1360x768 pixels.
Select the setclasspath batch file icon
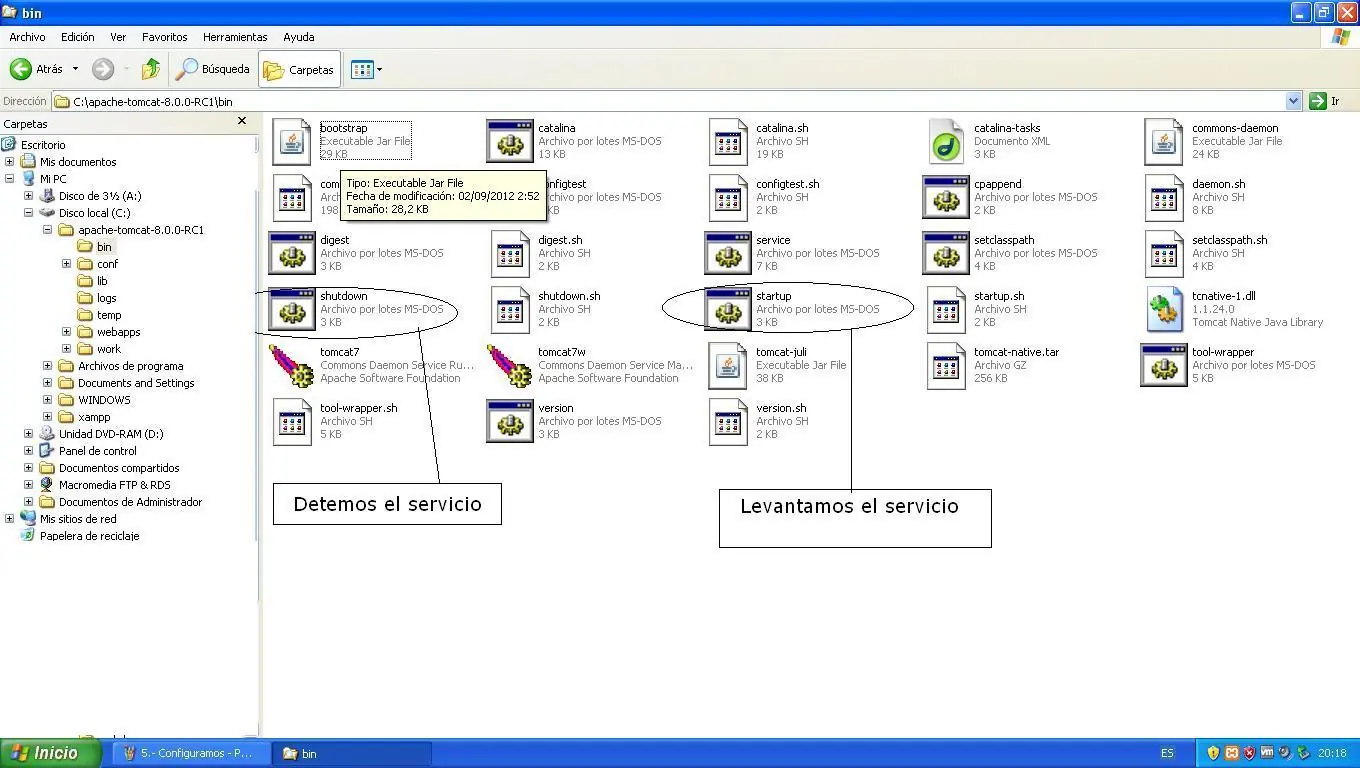pyautogui.click(x=946, y=254)
